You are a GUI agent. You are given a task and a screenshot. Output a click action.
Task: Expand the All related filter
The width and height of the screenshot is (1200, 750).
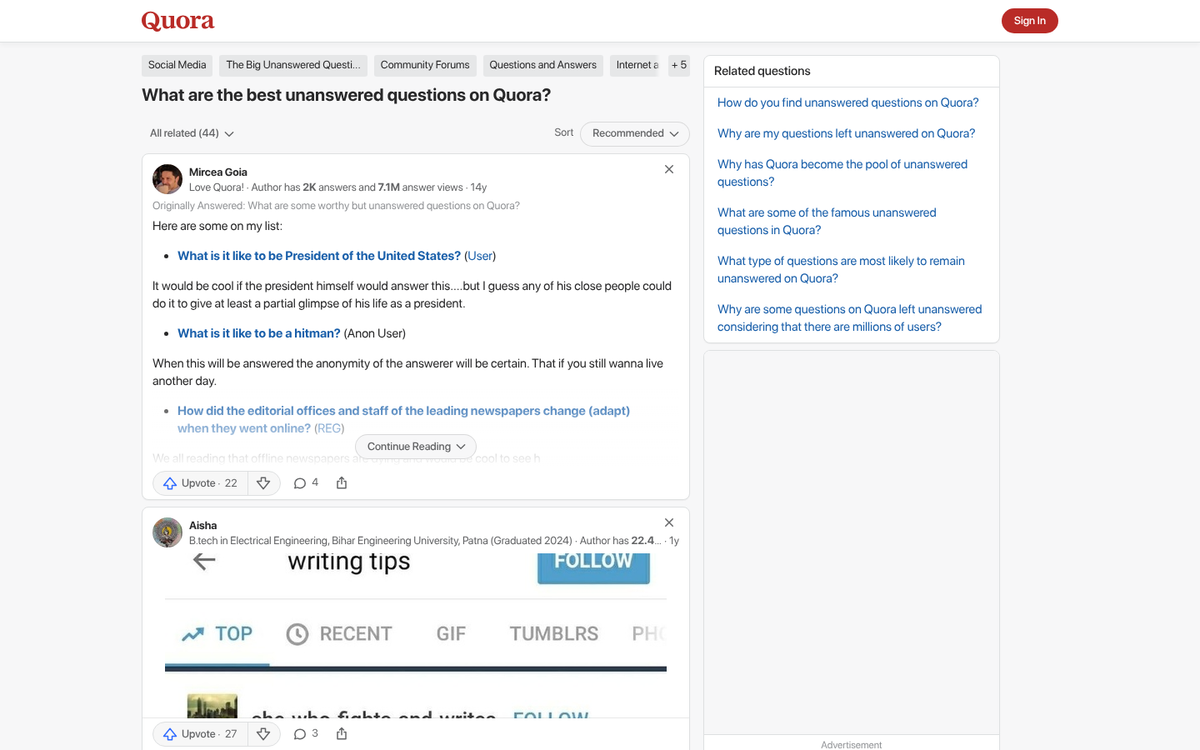click(x=191, y=133)
